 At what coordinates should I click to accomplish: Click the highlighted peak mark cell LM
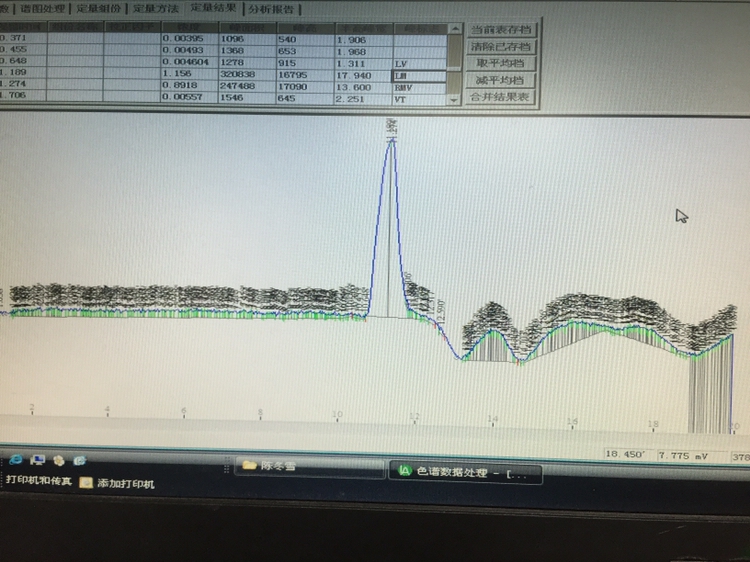[419, 76]
